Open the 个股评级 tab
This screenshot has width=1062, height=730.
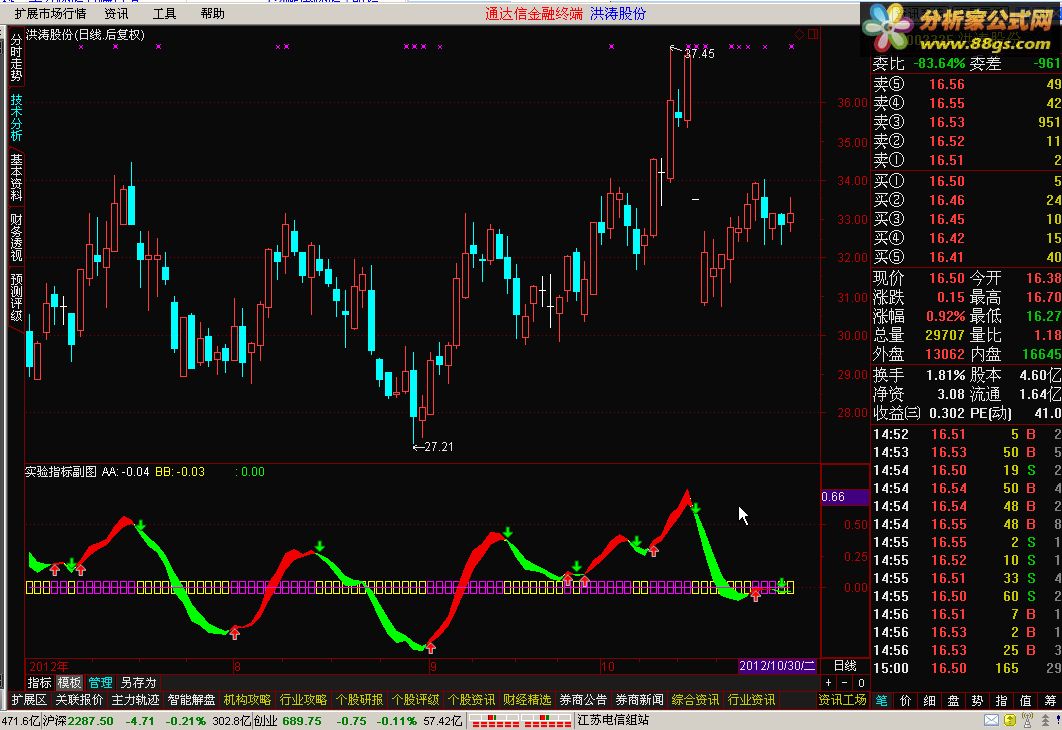click(x=415, y=700)
